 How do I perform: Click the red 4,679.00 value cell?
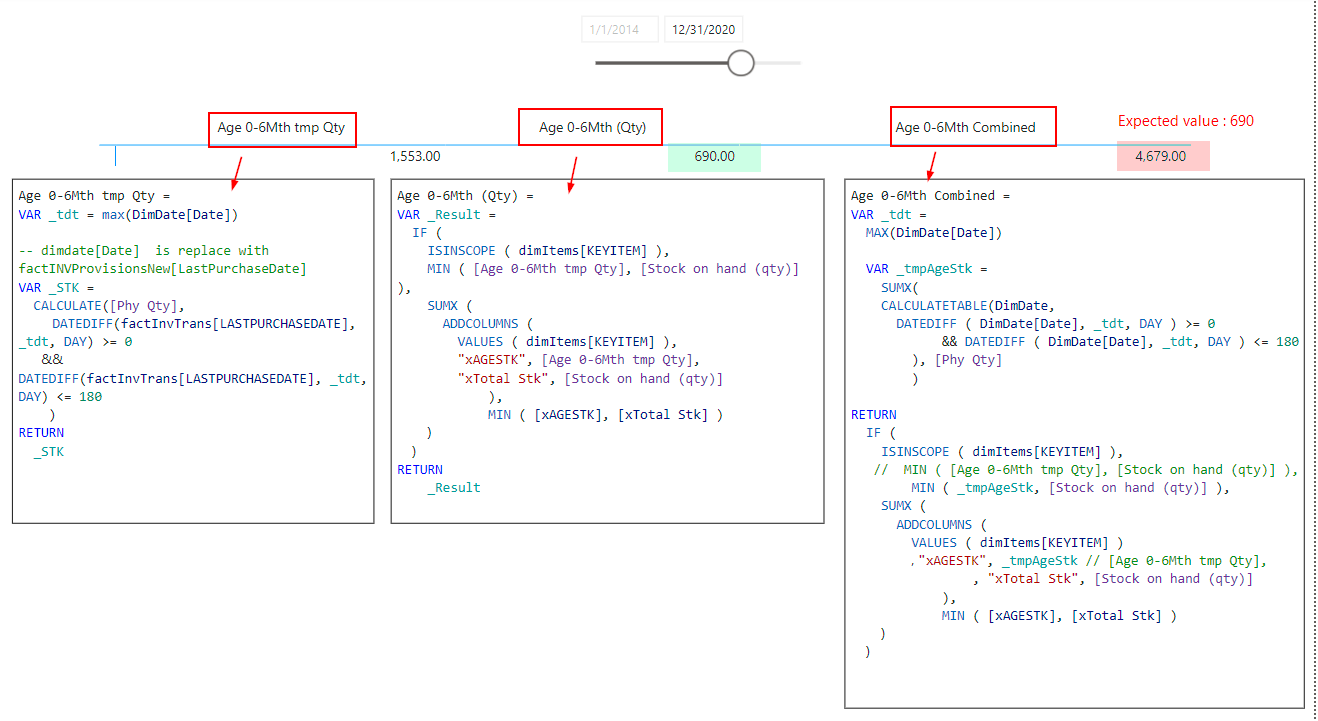(1162, 156)
